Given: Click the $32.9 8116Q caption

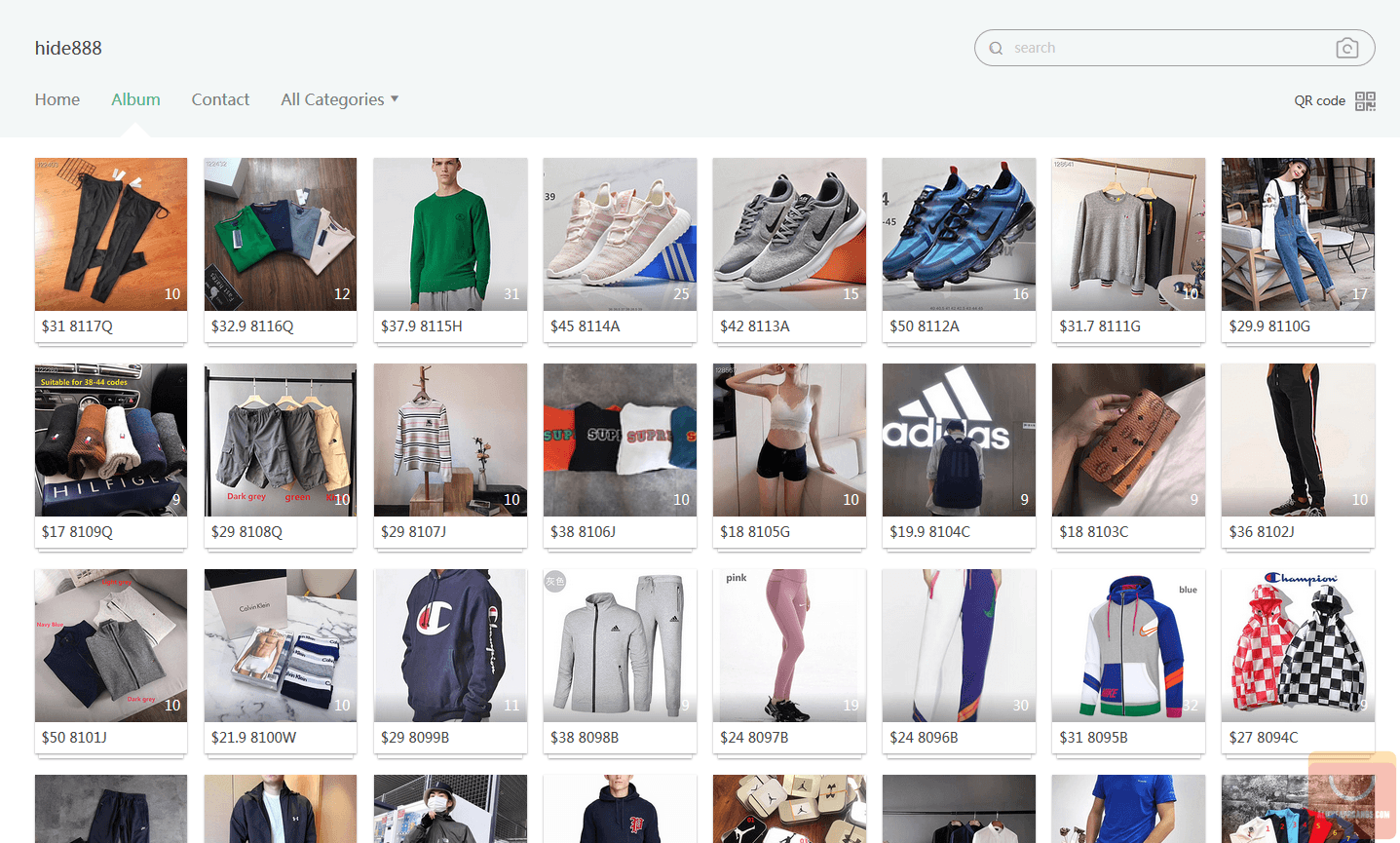Looking at the screenshot, I should 252,326.
